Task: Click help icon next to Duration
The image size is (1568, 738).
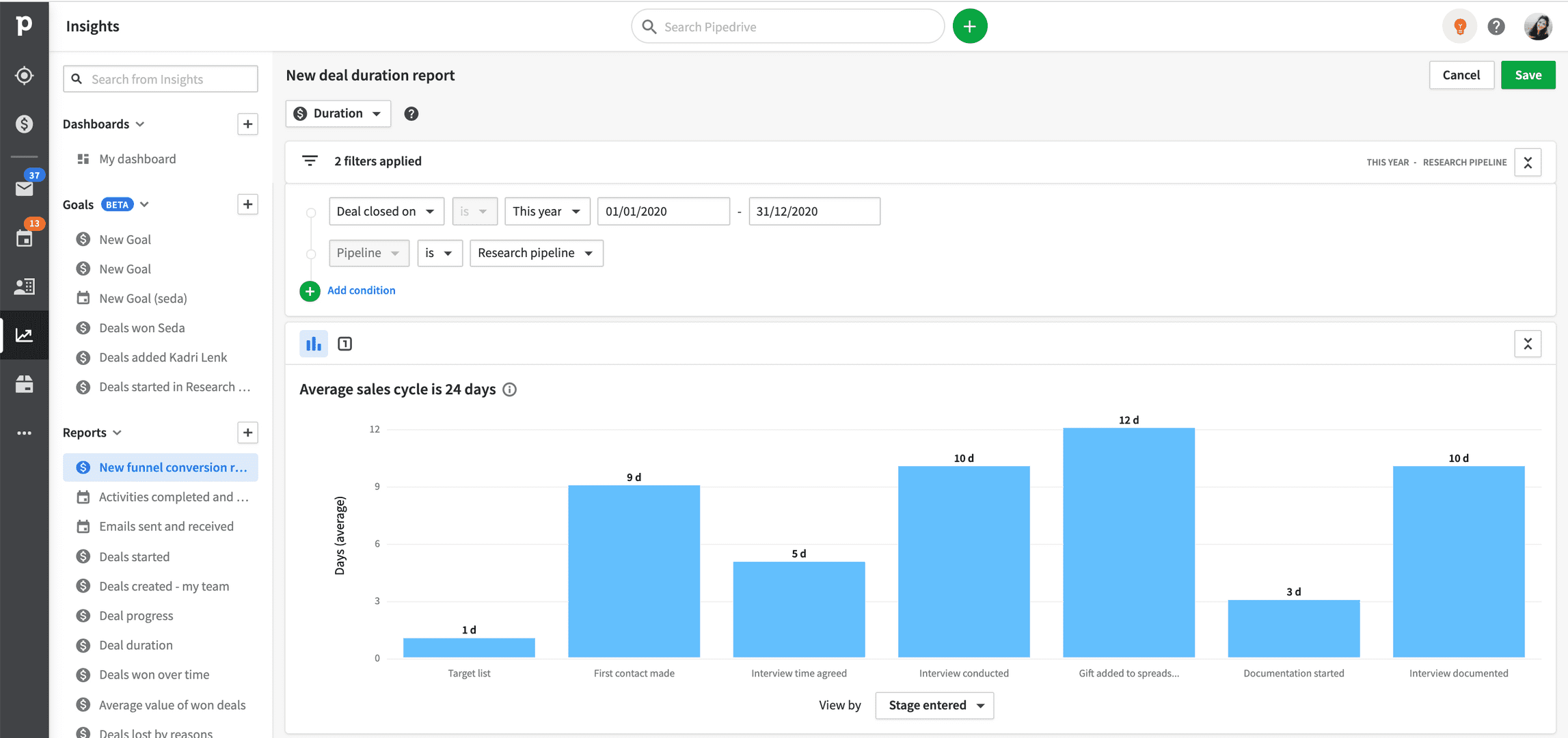Action: click(x=411, y=114)
